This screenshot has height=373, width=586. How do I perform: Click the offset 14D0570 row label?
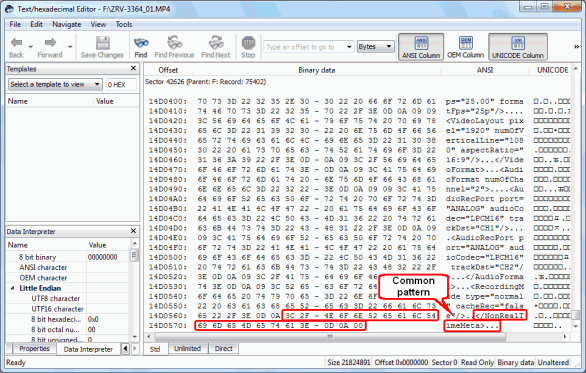coord(168,326)
